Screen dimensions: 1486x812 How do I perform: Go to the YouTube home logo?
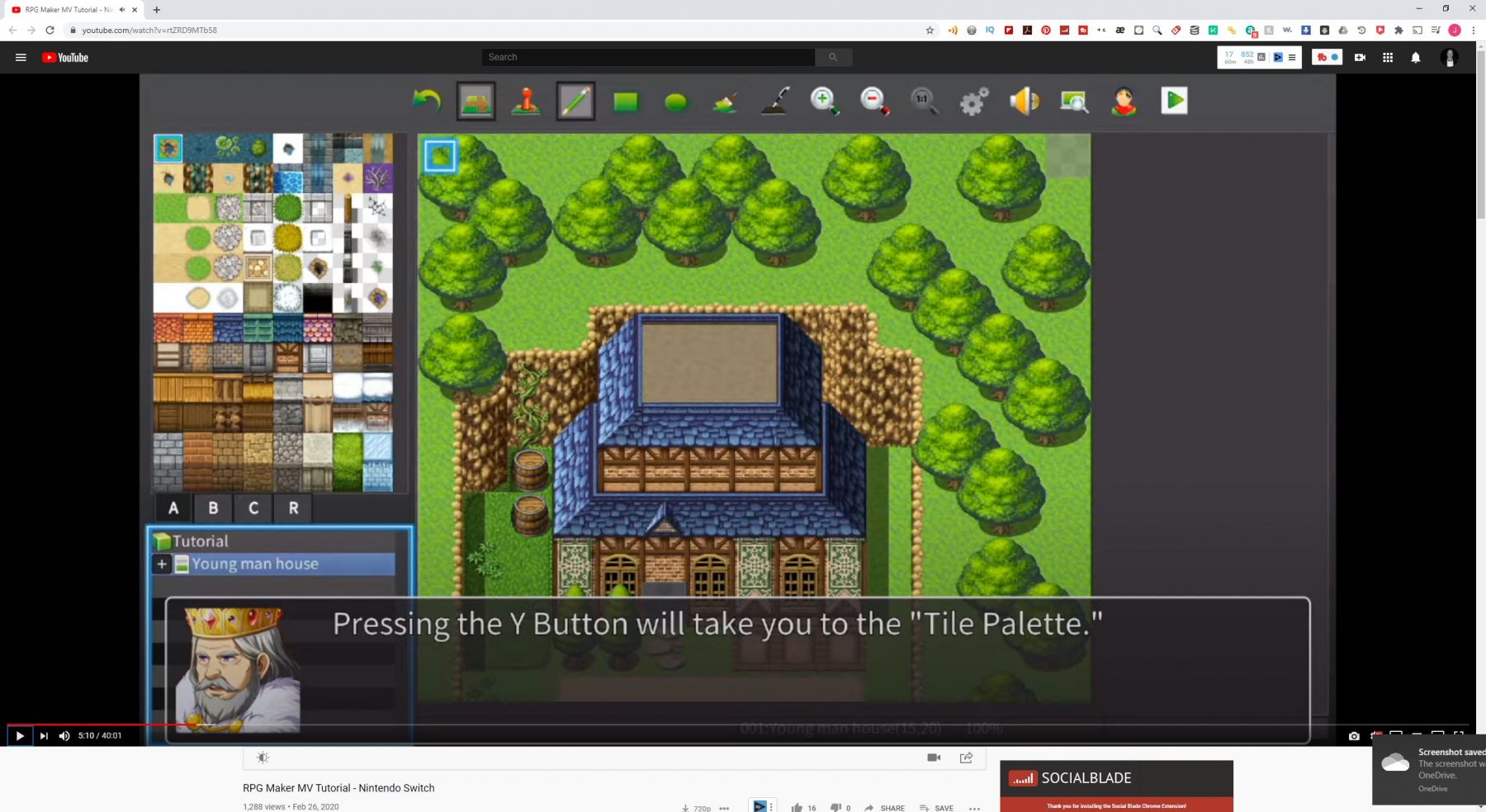65,57
